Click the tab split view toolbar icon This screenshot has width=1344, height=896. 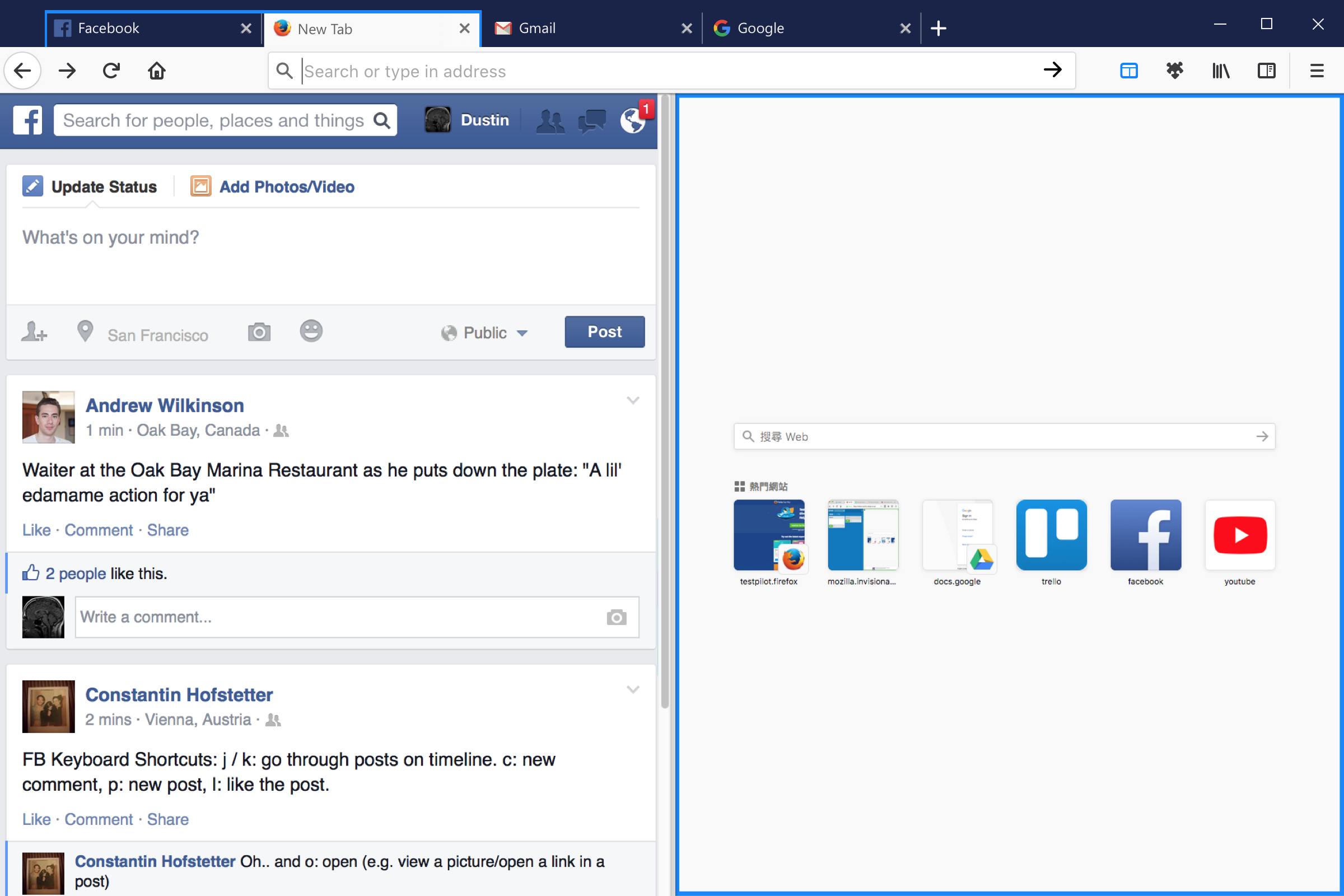[x=1128, y=71]
